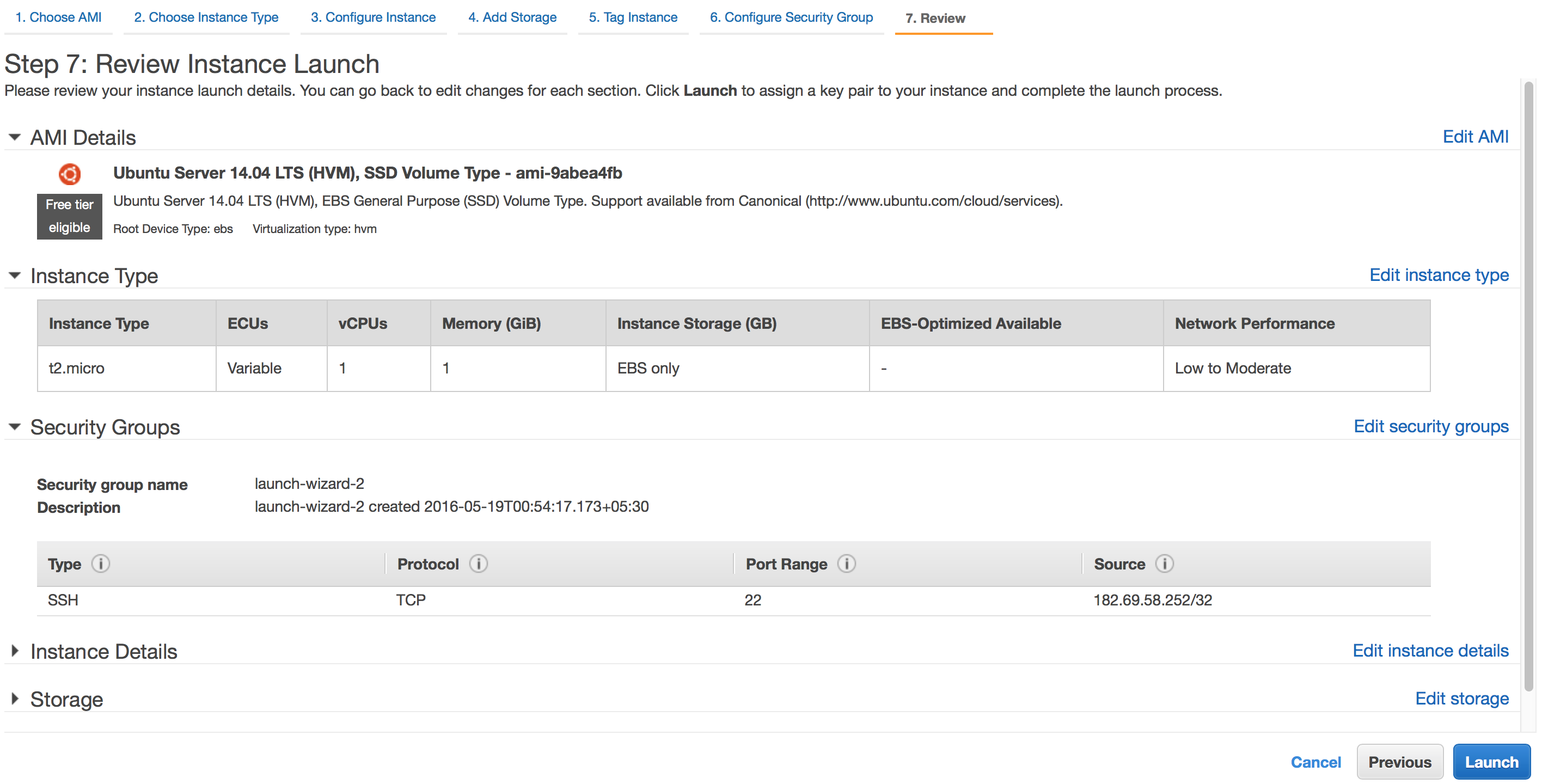Expand the Storage section
This screenshot has height=784, width=1542.
pyautogui.click(x=15, y=699)
